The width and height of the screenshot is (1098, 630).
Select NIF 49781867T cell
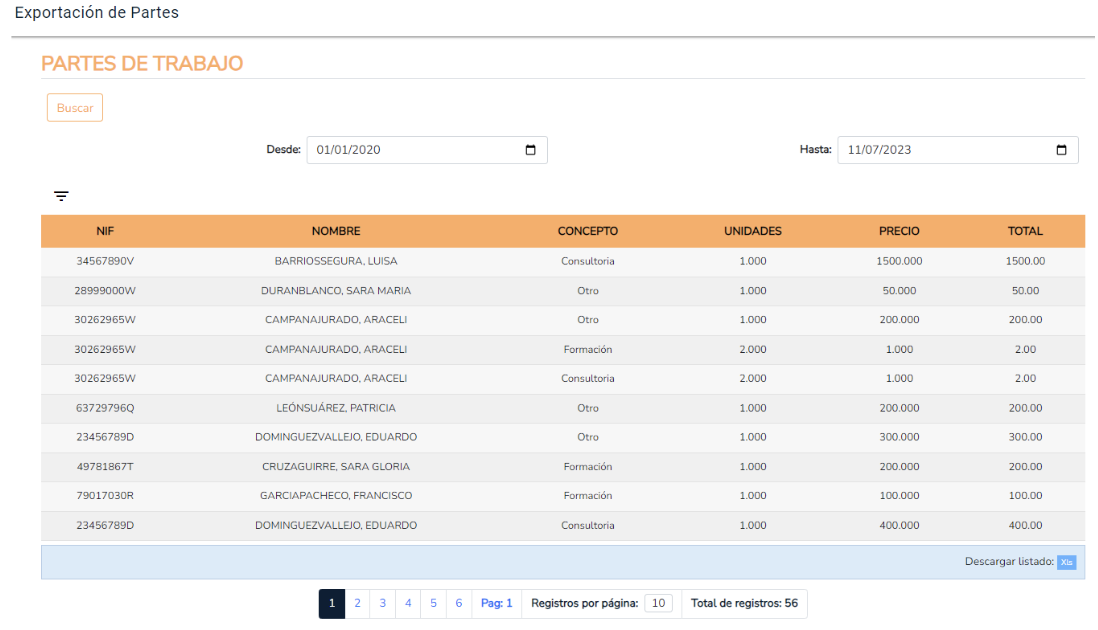click(x=105, y=466)
